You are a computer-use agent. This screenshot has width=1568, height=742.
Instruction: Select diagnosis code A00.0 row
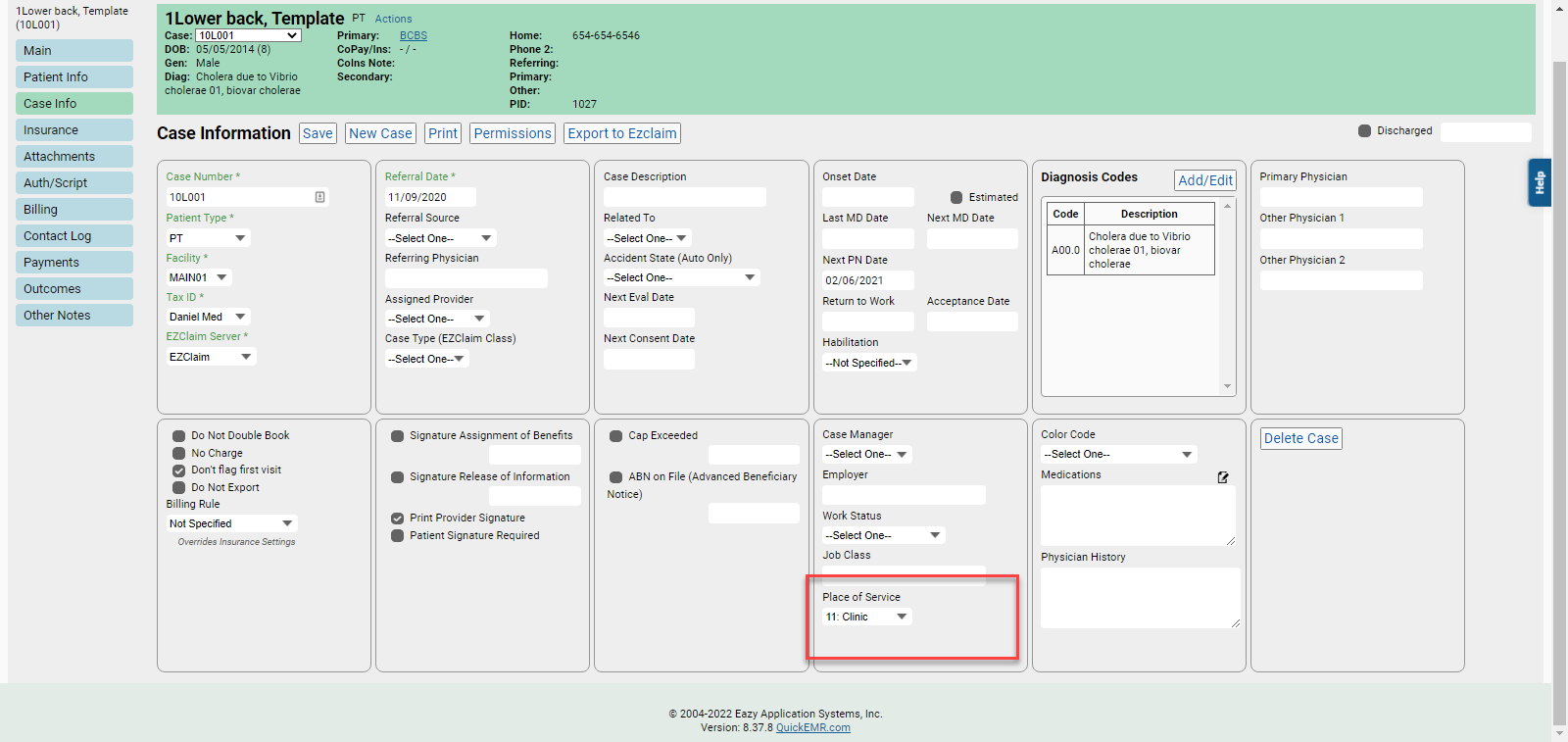coord(1131,250)
